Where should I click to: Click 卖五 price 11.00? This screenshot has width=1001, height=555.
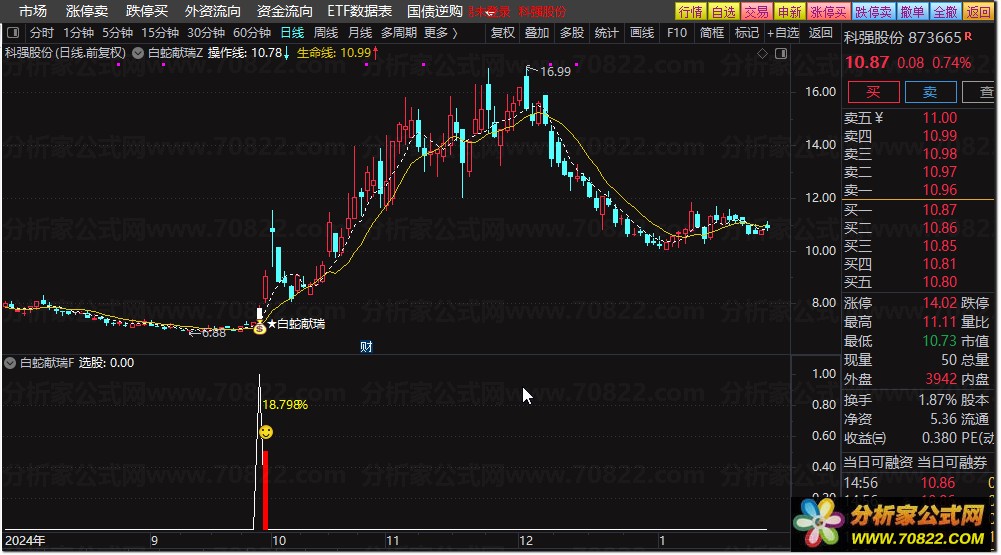(940, 118)
